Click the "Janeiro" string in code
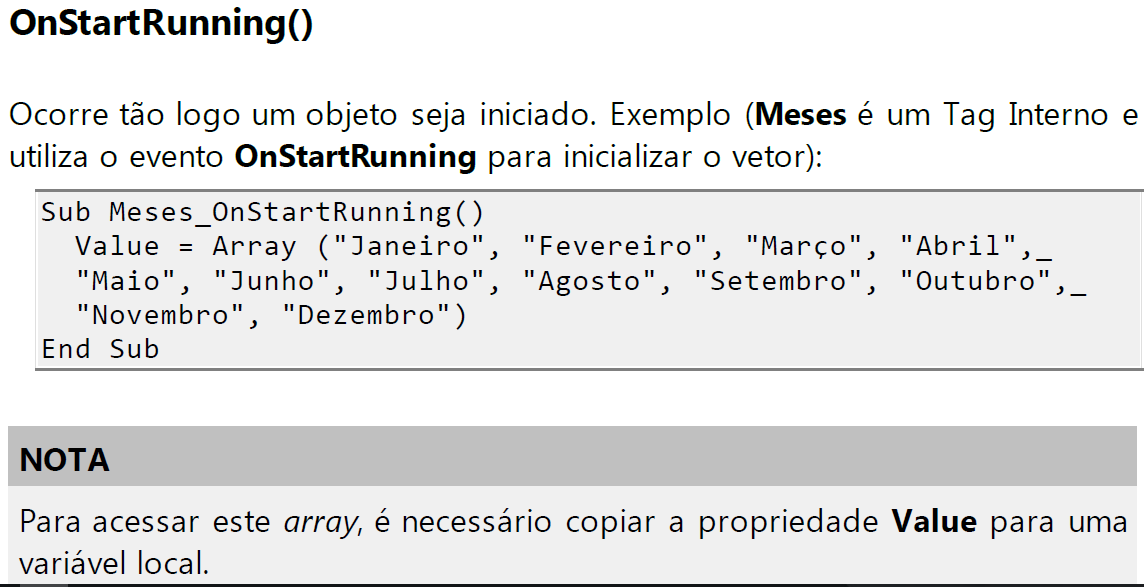1144x587 pixels. (x=409, y=246)
